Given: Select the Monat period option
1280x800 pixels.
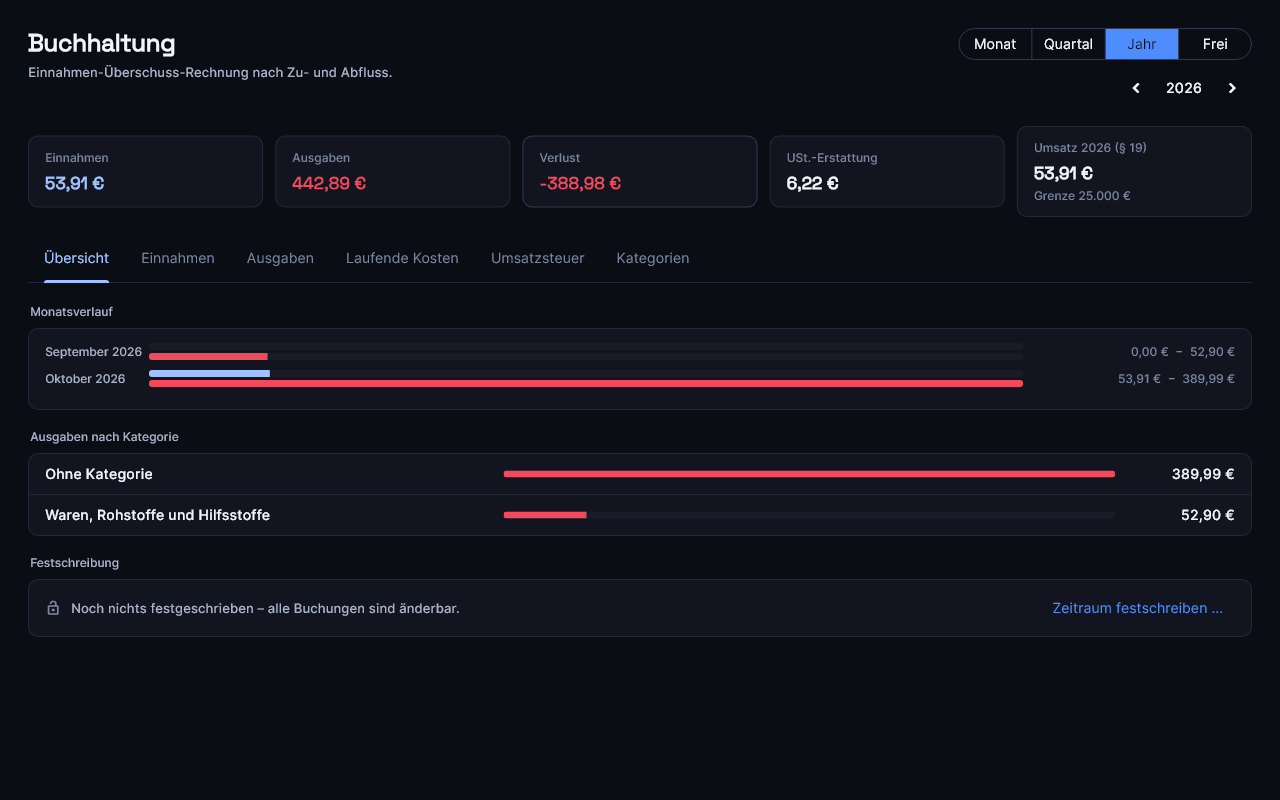Looking at the screenshot, I should pos(995,44).
